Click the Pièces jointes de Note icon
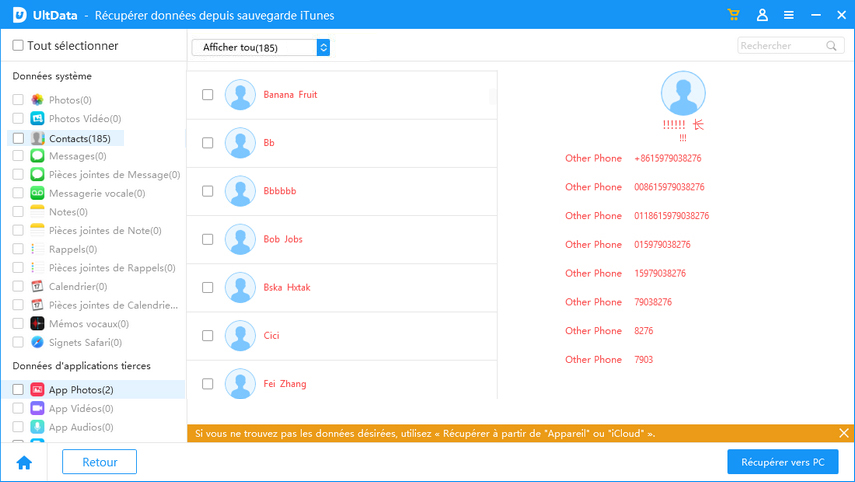Image resolution: width=855 pixels, height=482 pixels. (37, 230)
